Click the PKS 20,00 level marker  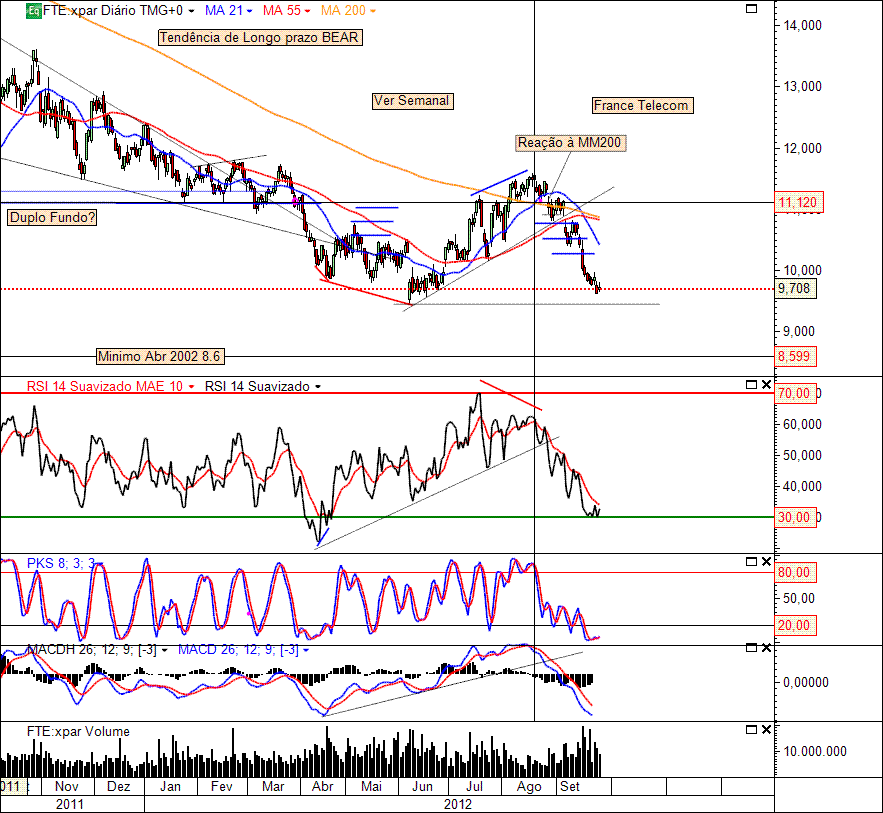[796, 626]
